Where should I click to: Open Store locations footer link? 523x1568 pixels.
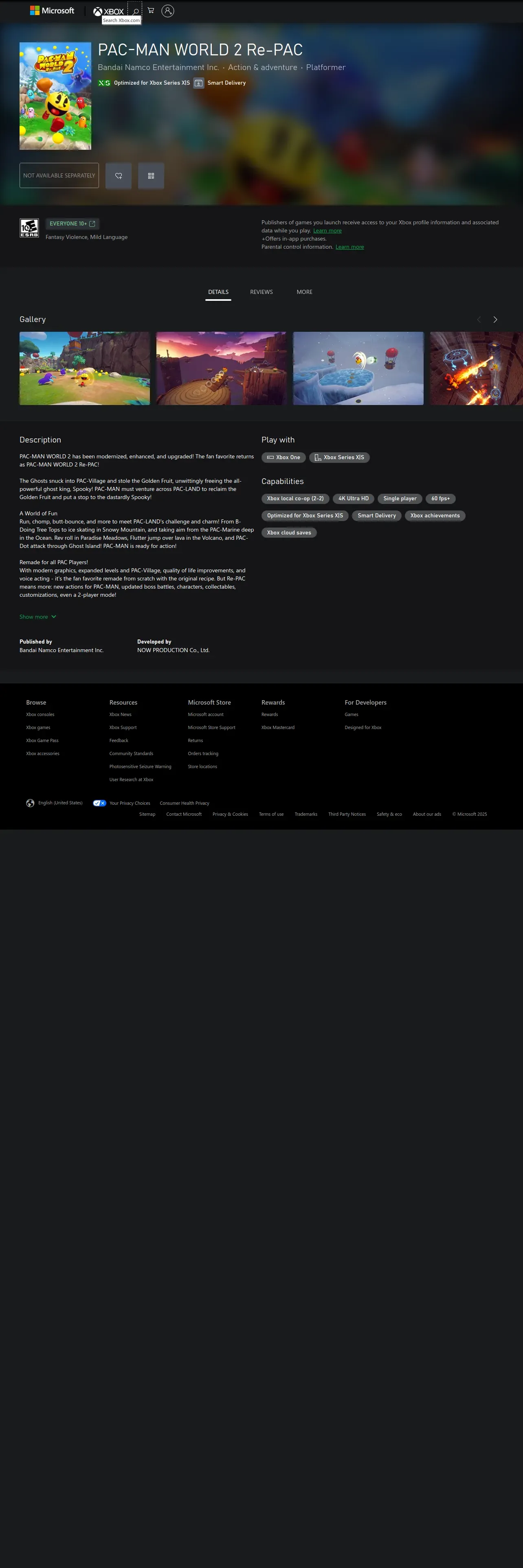pyautogui.click(x=203, y=767)
